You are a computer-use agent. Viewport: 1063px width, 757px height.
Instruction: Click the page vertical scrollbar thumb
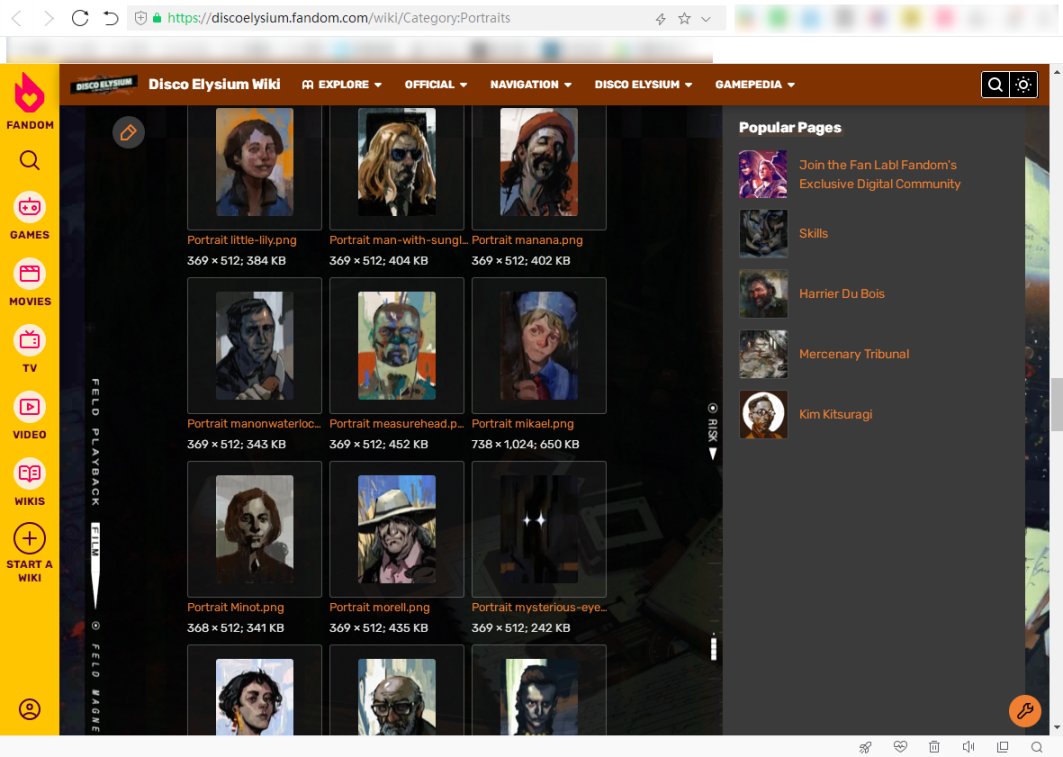pyautogui.click(x=1057, y=404)
